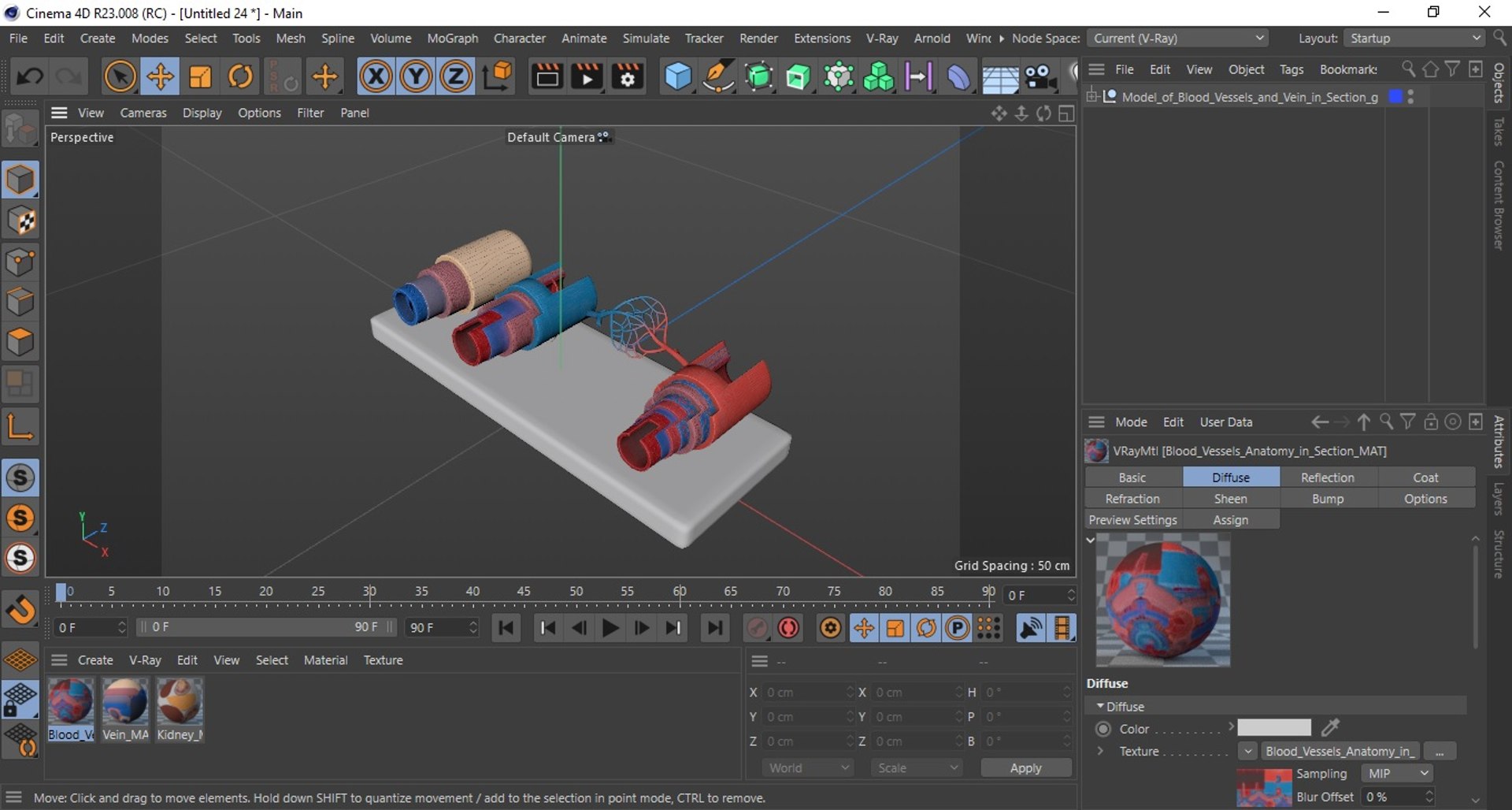
Task: Open Subdivision Surface generator icon
Action: (758, 76)
